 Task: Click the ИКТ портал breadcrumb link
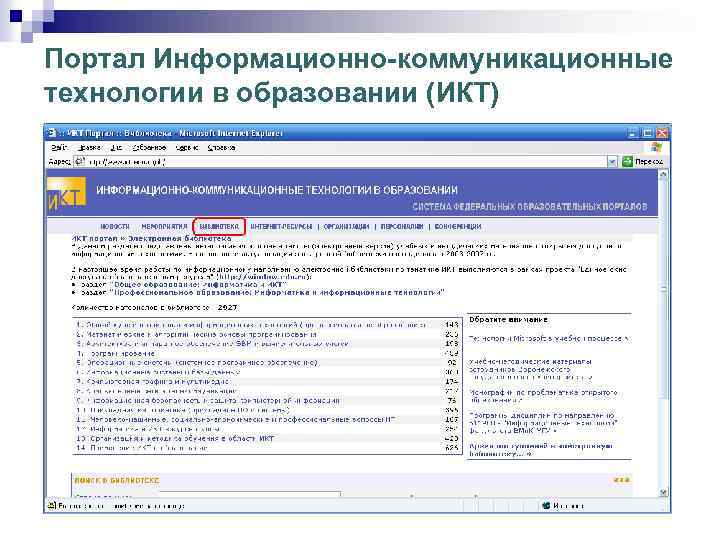point(95,238)
